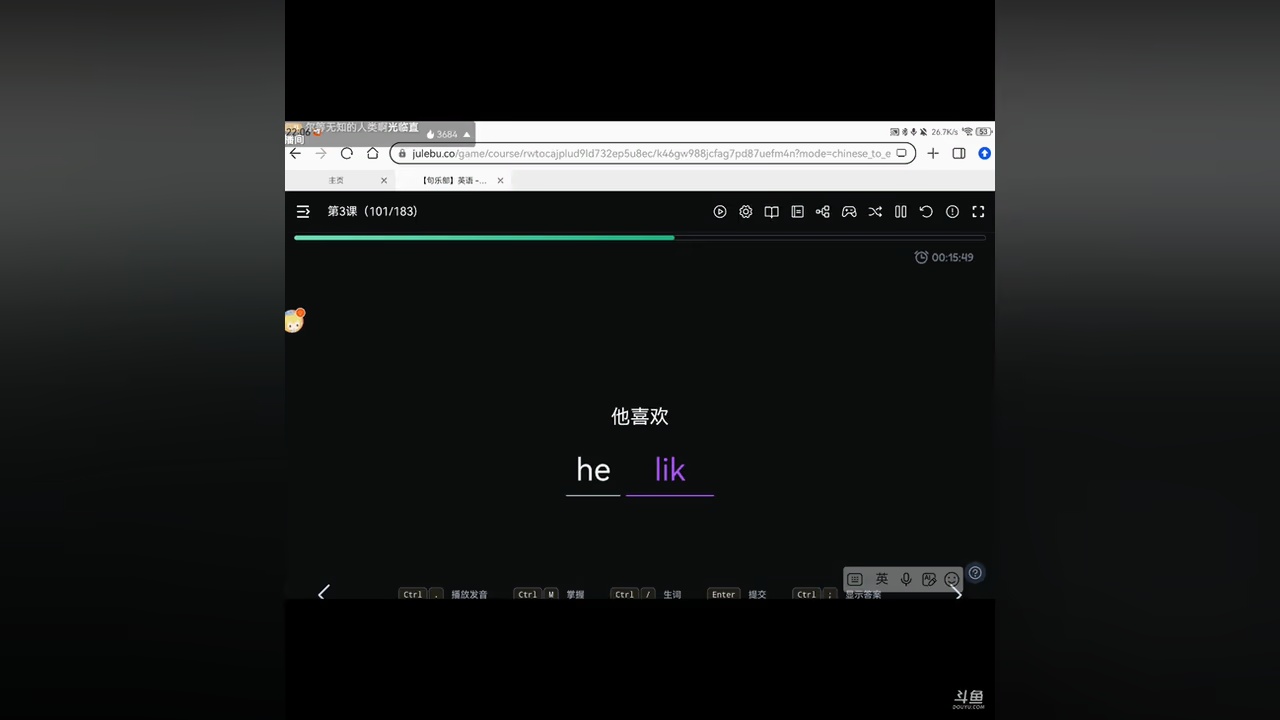The height and width of the screenshot is (720, 1280).
Task: Click the stream popularity count 3684
Action: [x=447, y=134]
